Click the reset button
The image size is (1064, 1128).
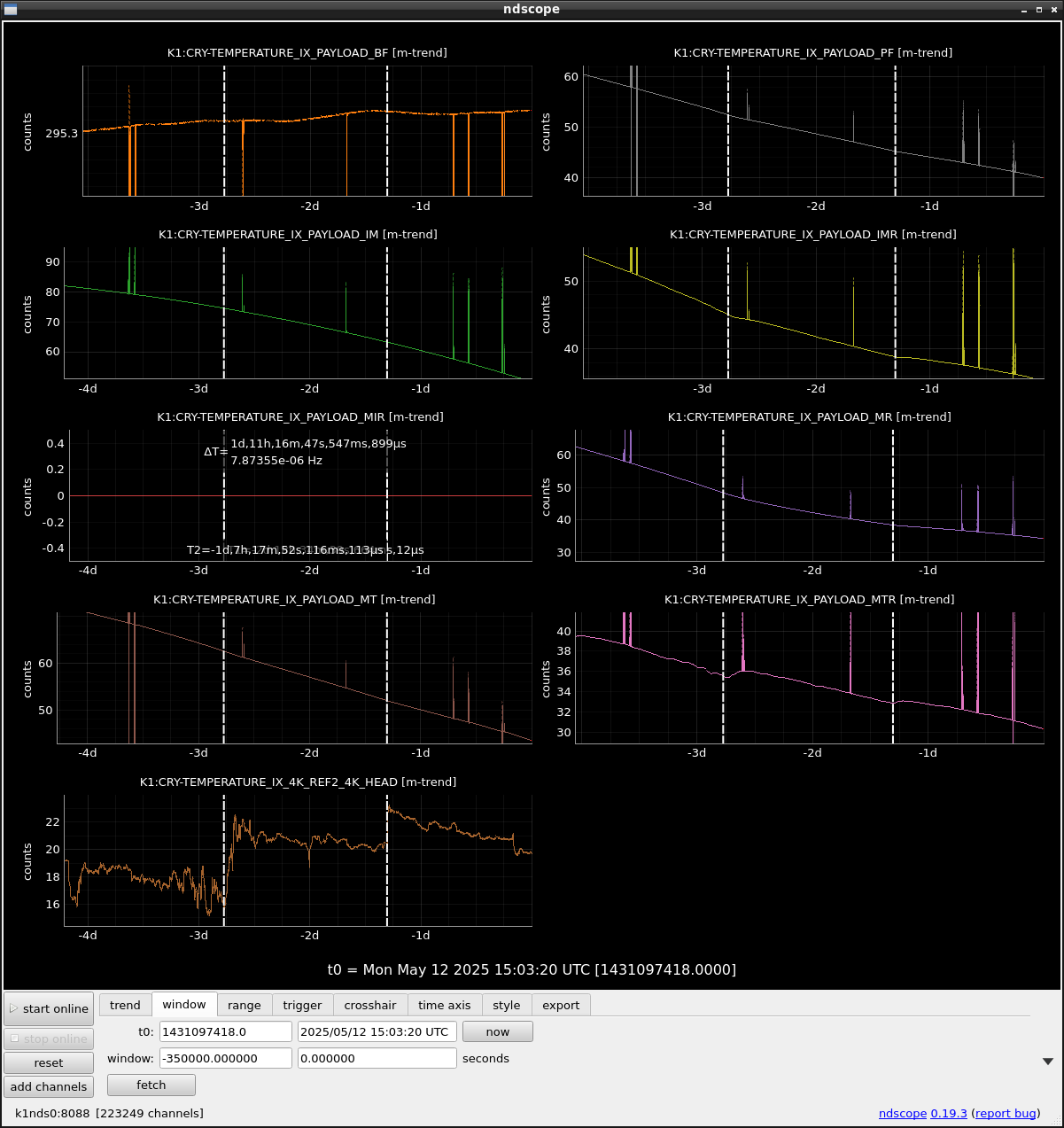[x=49, y=1062]
